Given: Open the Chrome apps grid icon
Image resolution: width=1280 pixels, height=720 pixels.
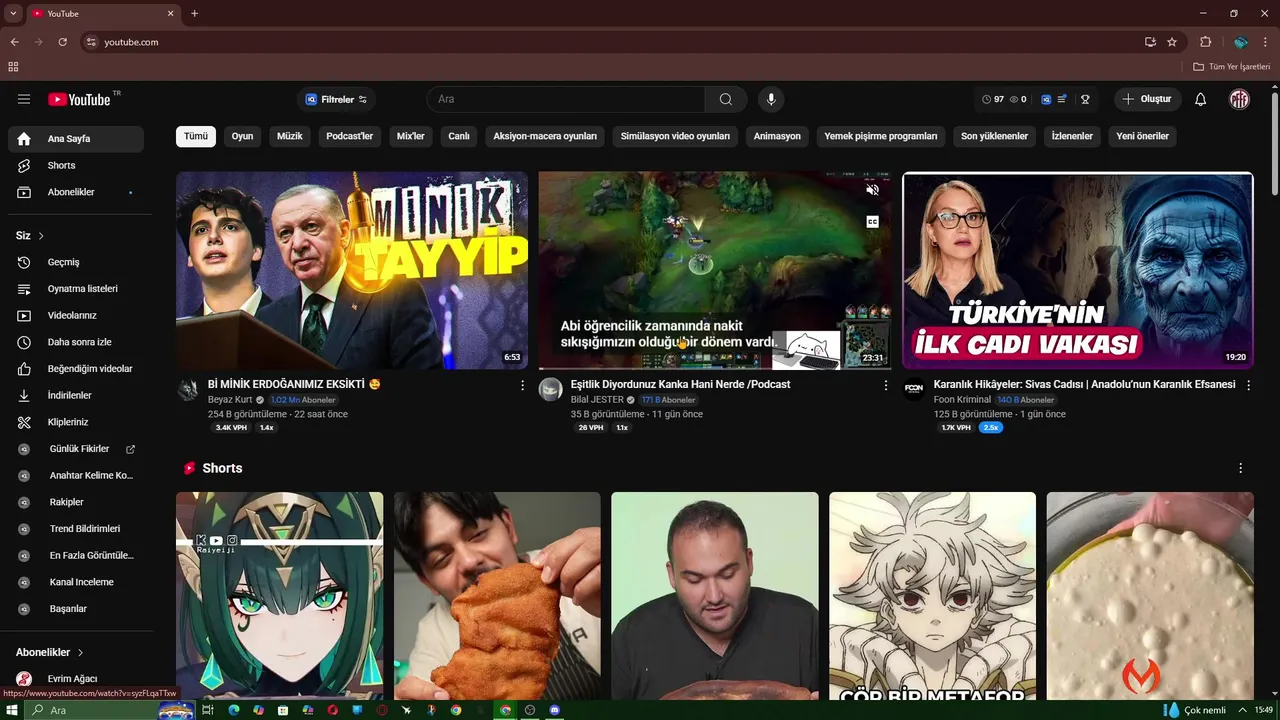Looking at the screenshot, I should click(x=13, y=67).
